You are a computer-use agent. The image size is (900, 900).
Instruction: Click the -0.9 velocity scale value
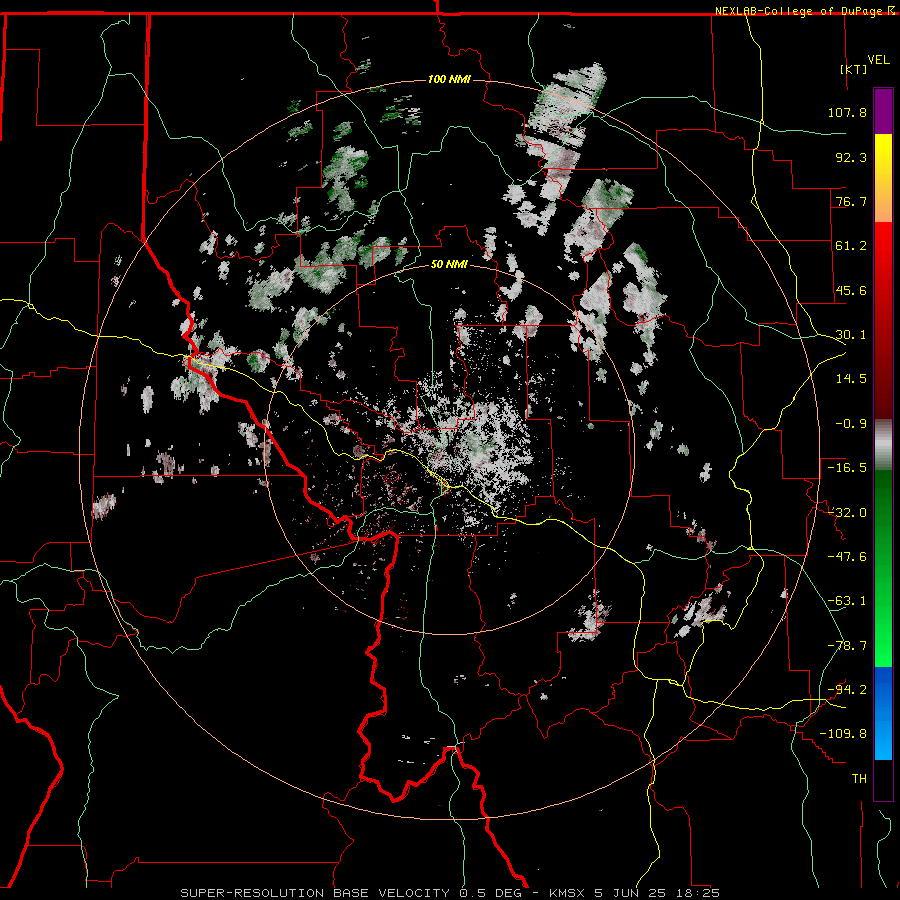pos(851,424)
